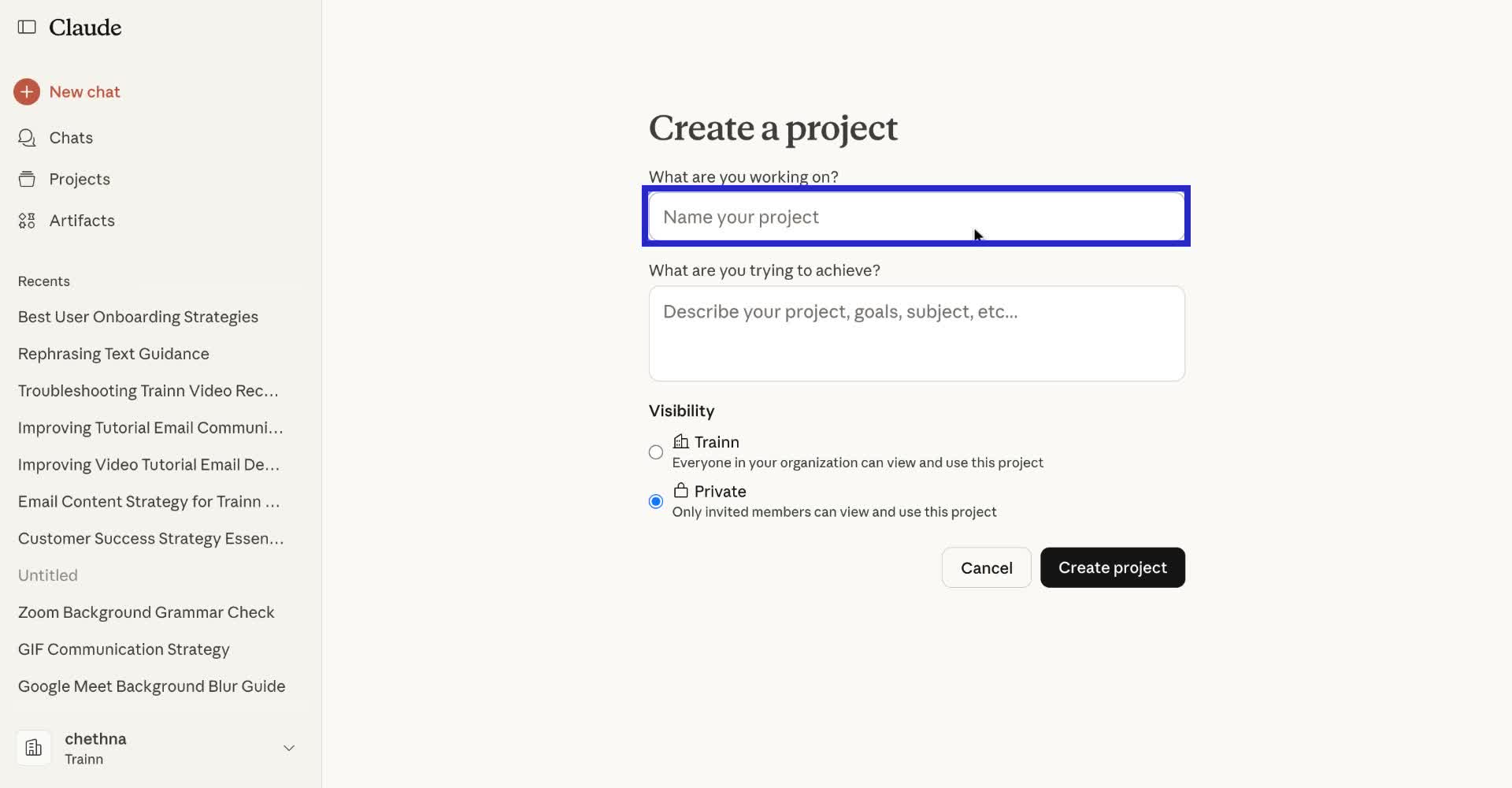Image resolution: width=1512 pixels, height=788 pixels.
Task: Open the Recents section header
Action: [43, 281]
